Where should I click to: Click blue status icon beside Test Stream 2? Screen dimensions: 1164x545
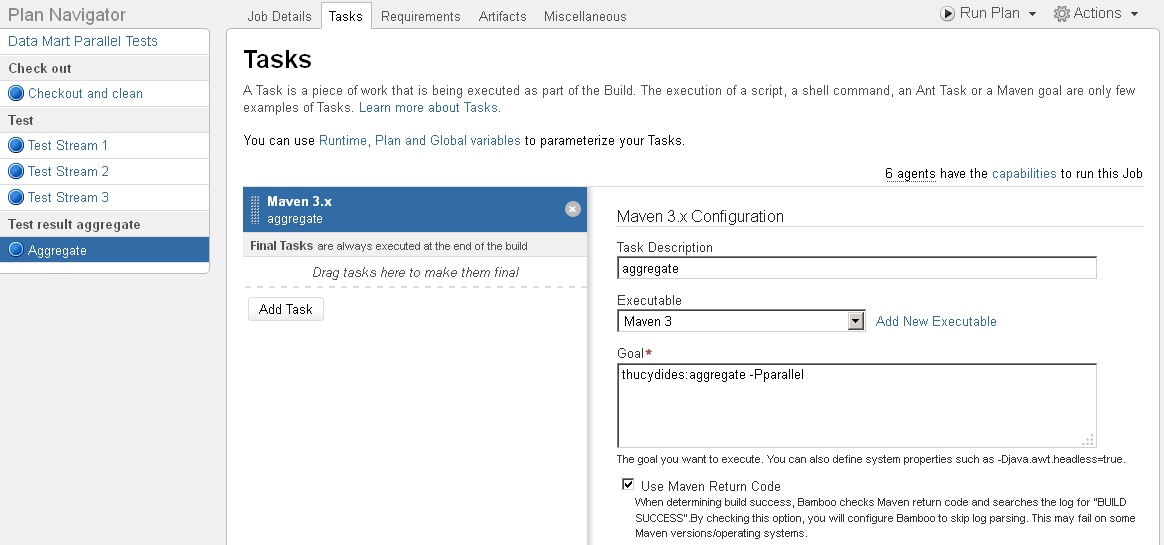(x=16, y=172)
